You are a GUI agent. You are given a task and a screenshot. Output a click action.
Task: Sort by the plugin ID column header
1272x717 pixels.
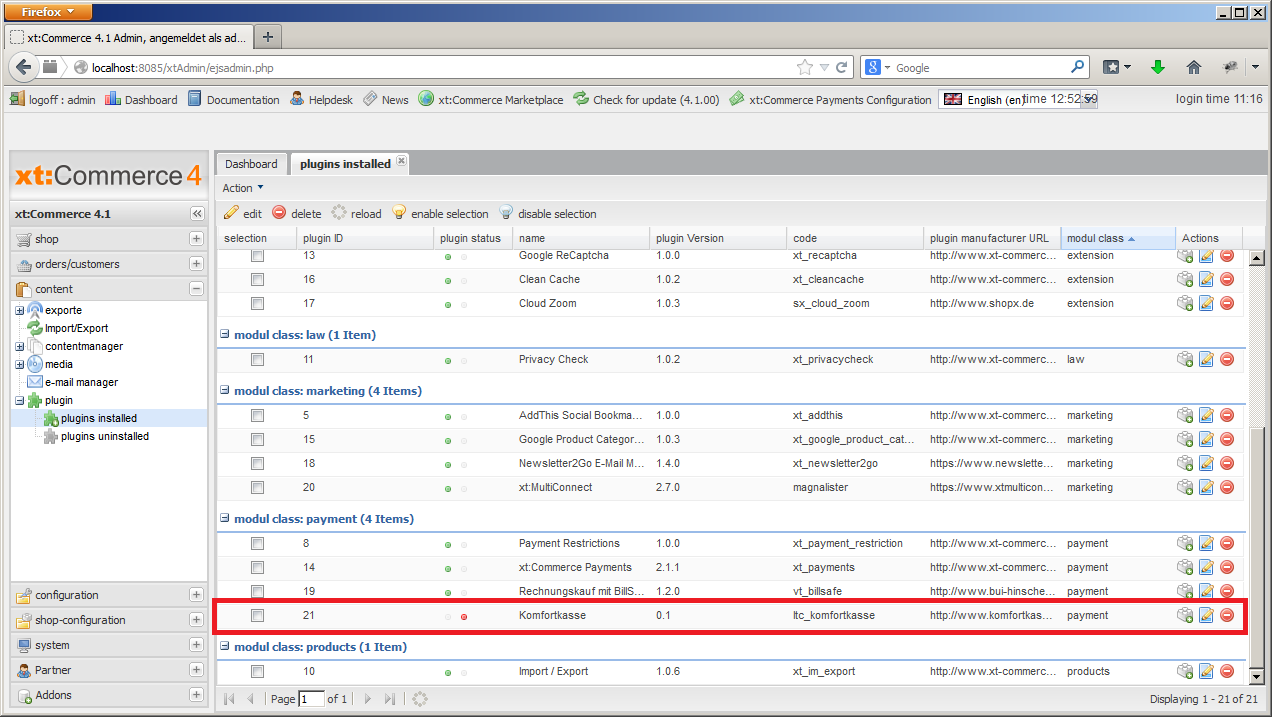point(364,238)
